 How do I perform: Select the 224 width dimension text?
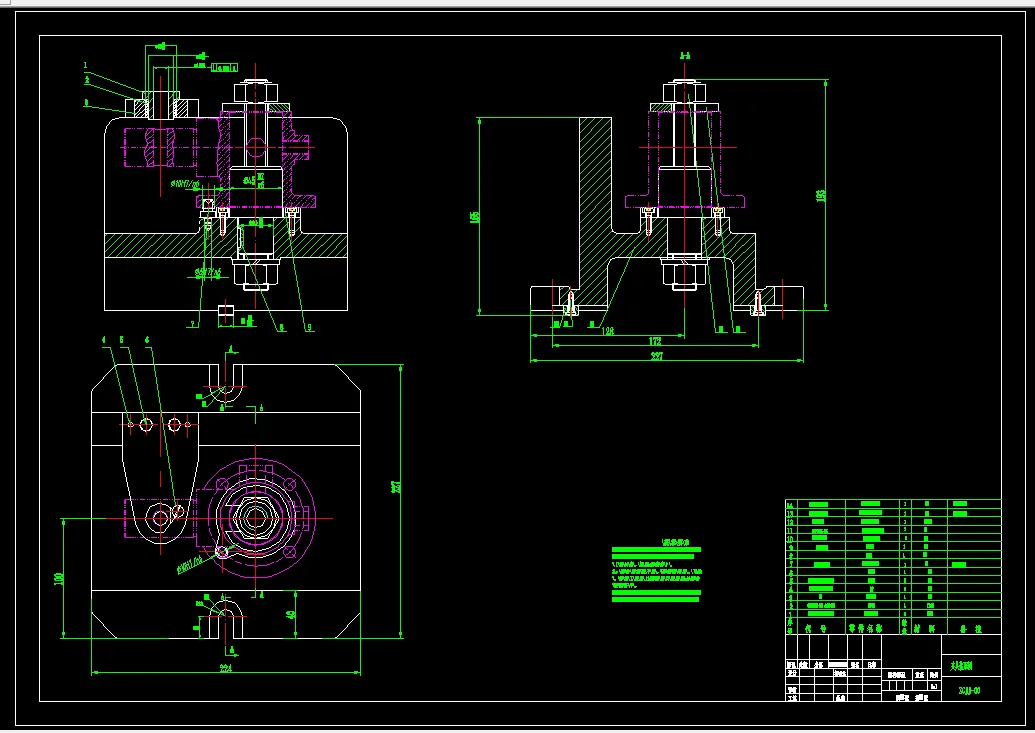point(226,668)
